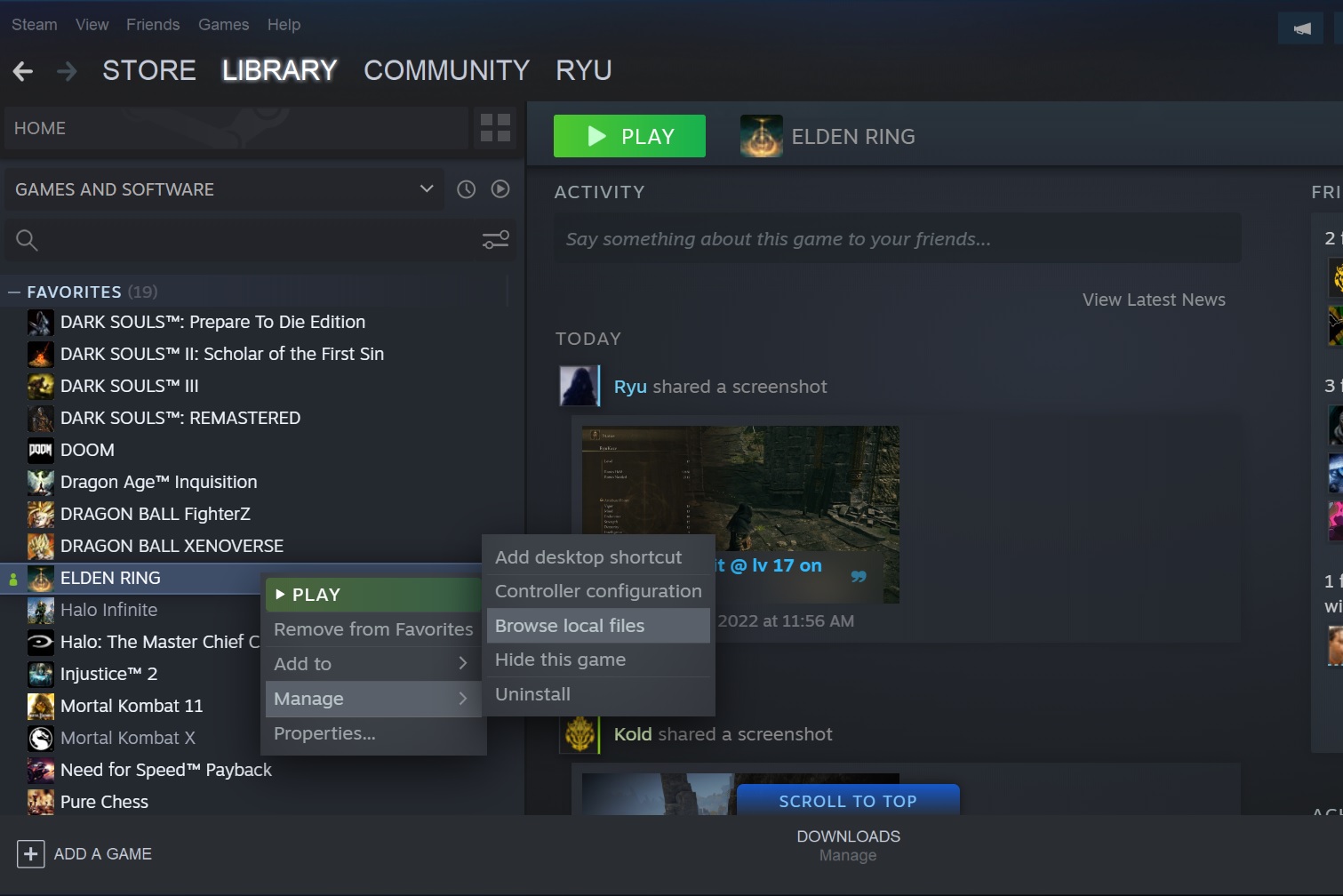Switch to collections grid view
This screenshot has width=1343, height=896.
(x=495, y=128)
